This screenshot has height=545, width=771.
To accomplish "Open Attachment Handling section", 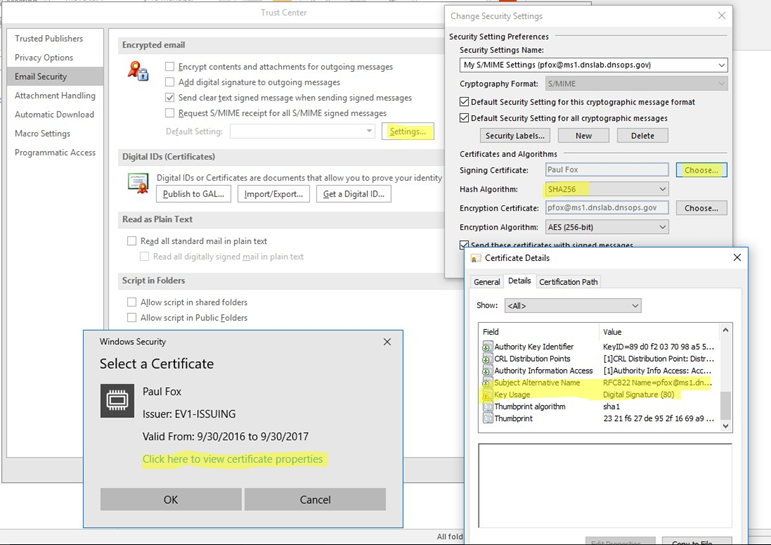I will pos(55,95).
